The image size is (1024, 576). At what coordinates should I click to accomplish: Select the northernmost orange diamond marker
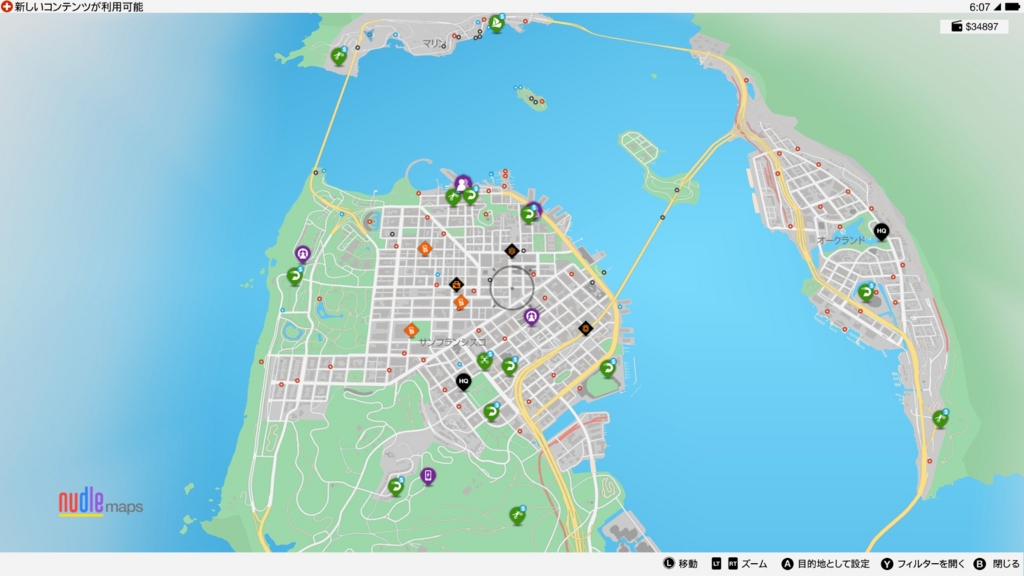[x=424, y=249]
